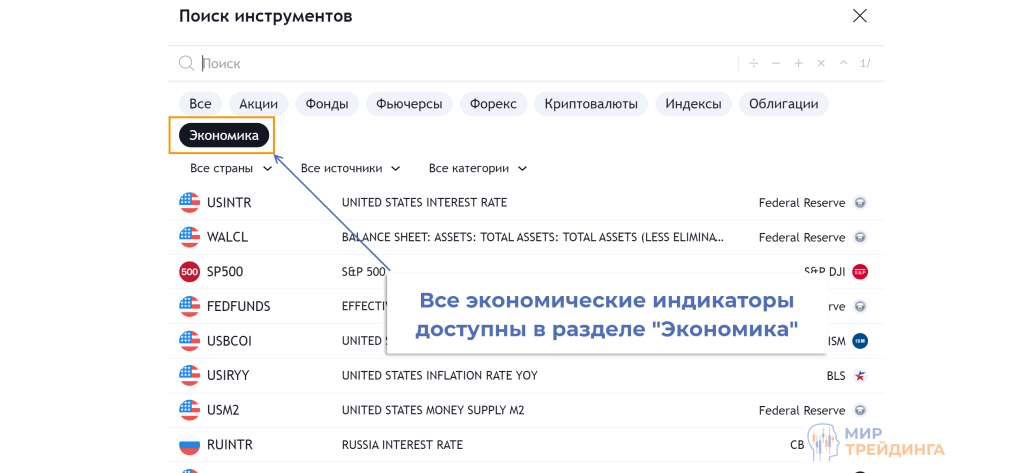Click the division operator icon in search bar

coord(754,63)
